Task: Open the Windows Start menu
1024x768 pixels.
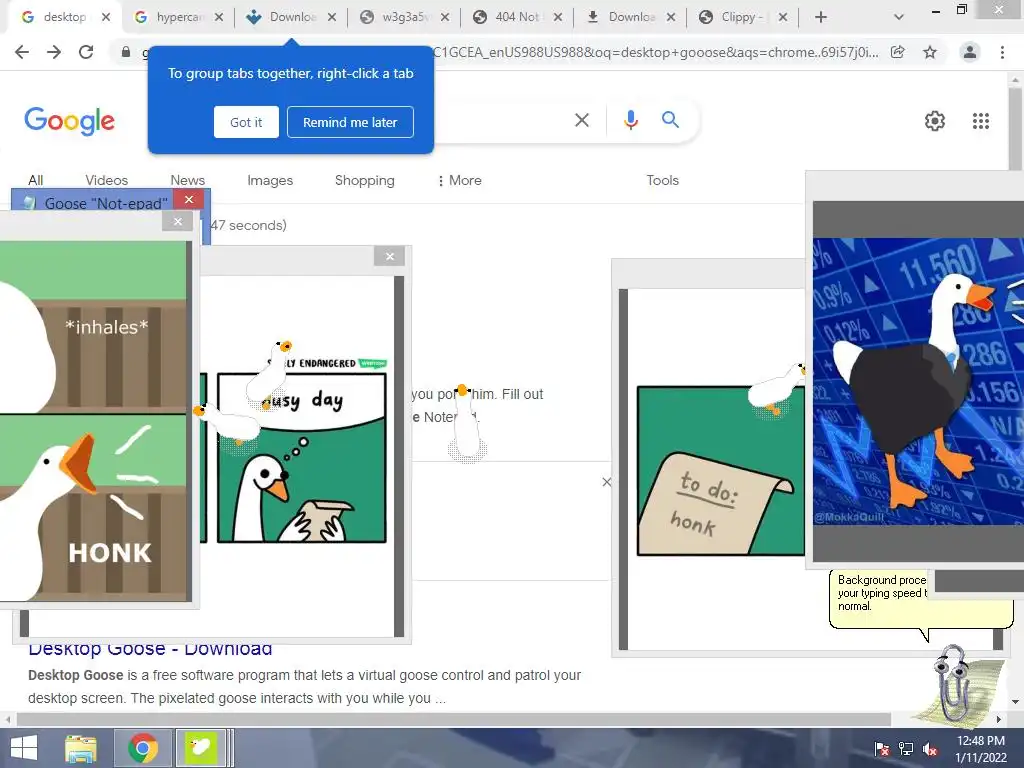Action: (x=24, y=748)
